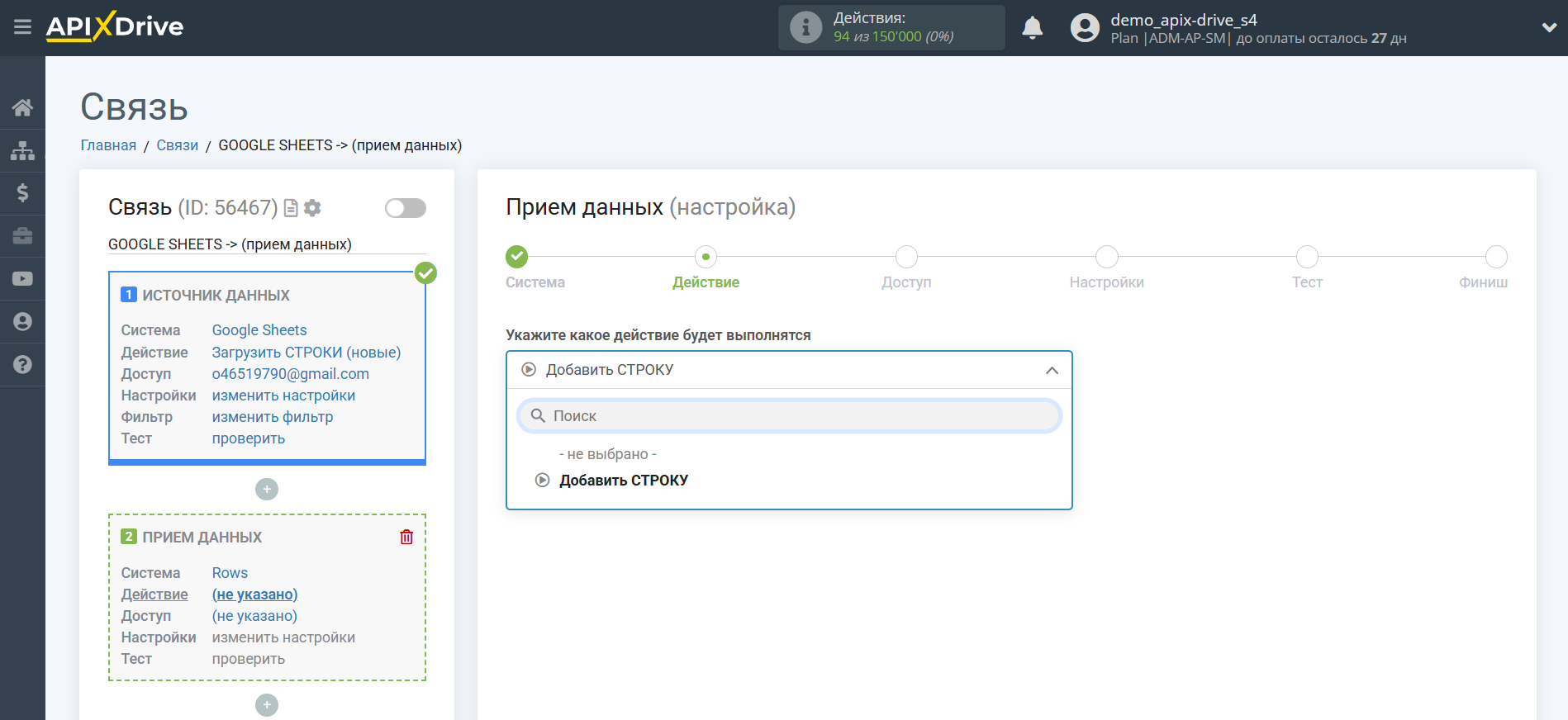Expand the user account menu chevron

coord(1549,27)
